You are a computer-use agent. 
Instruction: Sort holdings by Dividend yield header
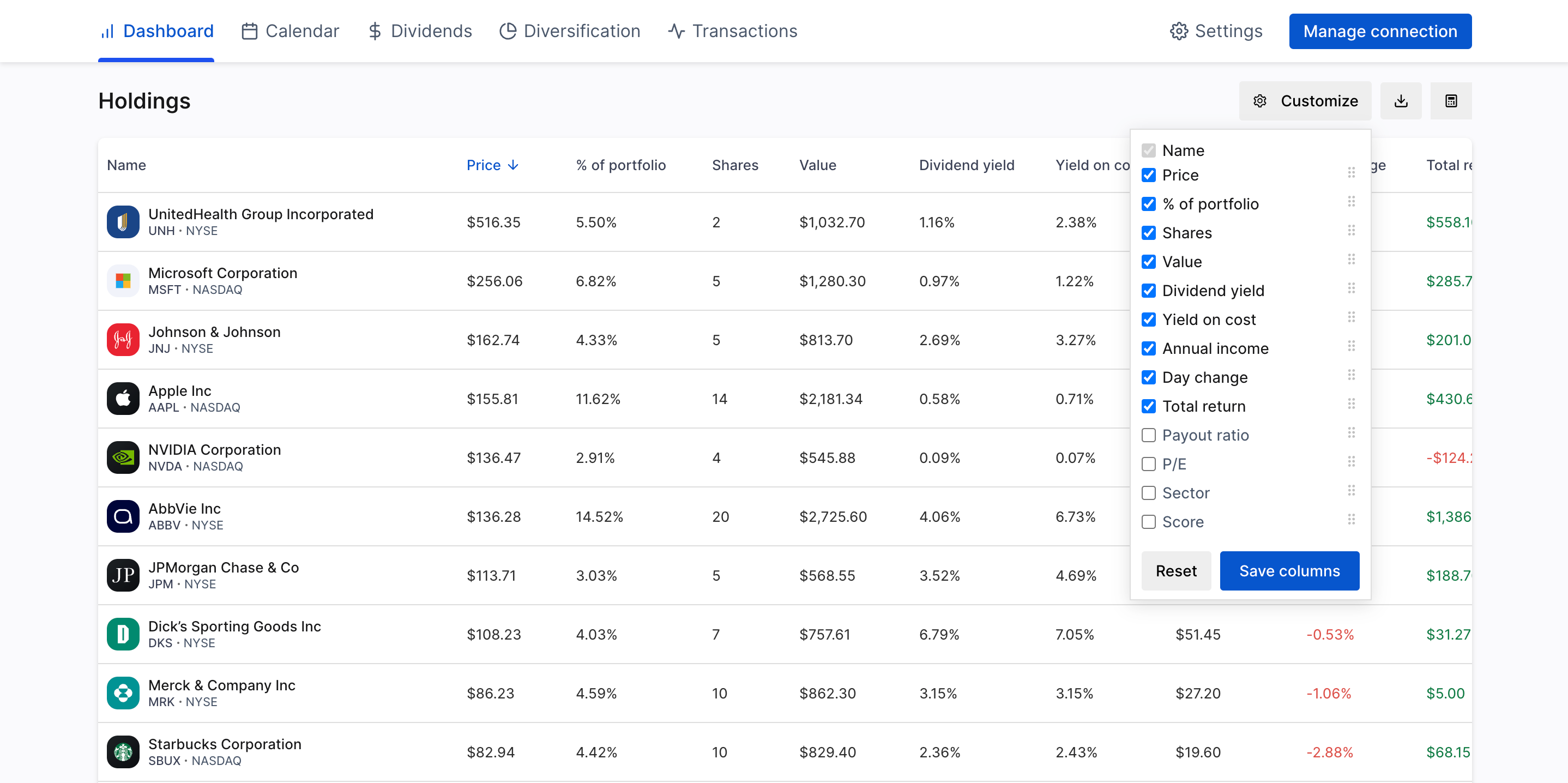tap(966, 165)
